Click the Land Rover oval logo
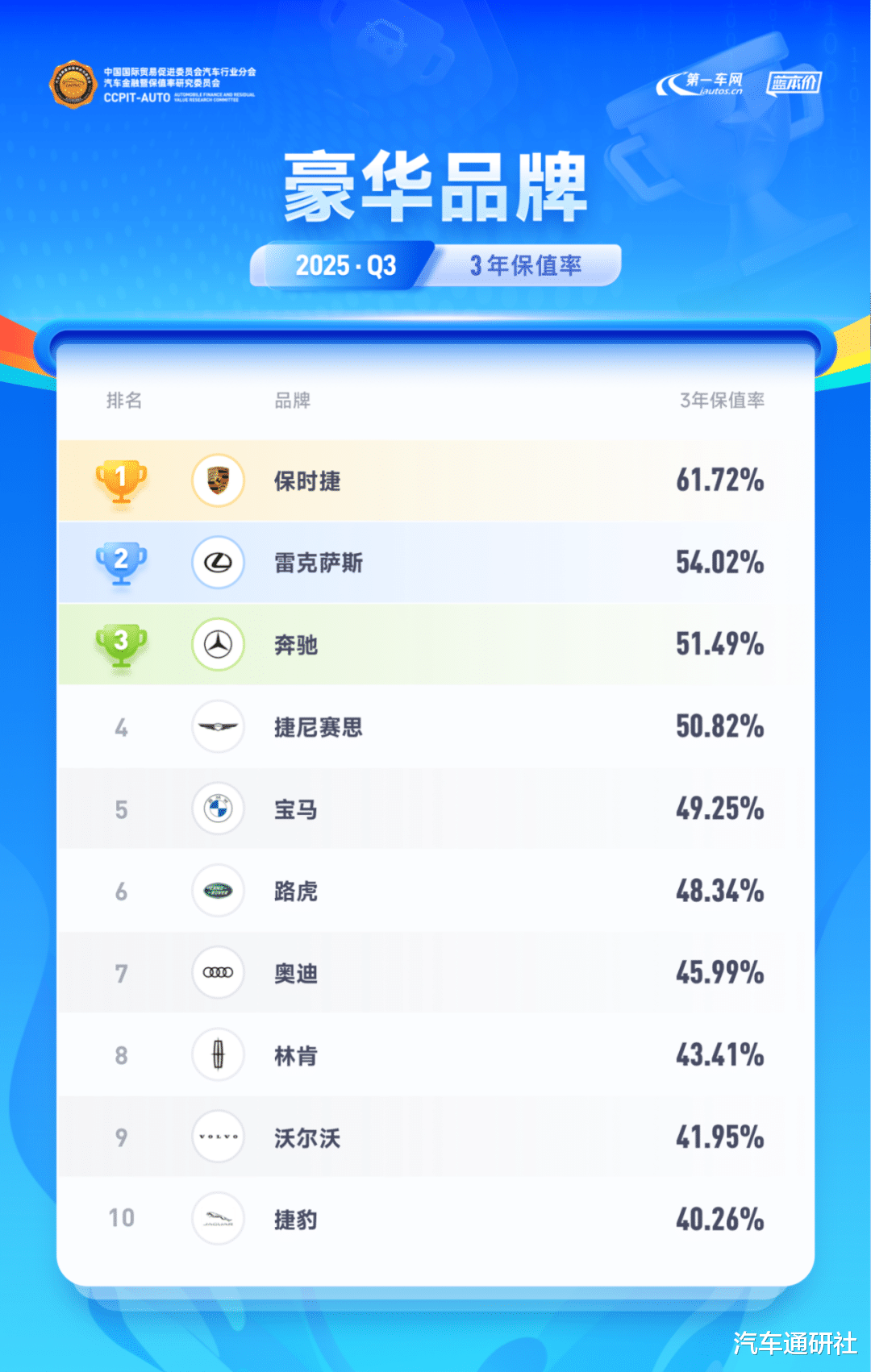 218,891
